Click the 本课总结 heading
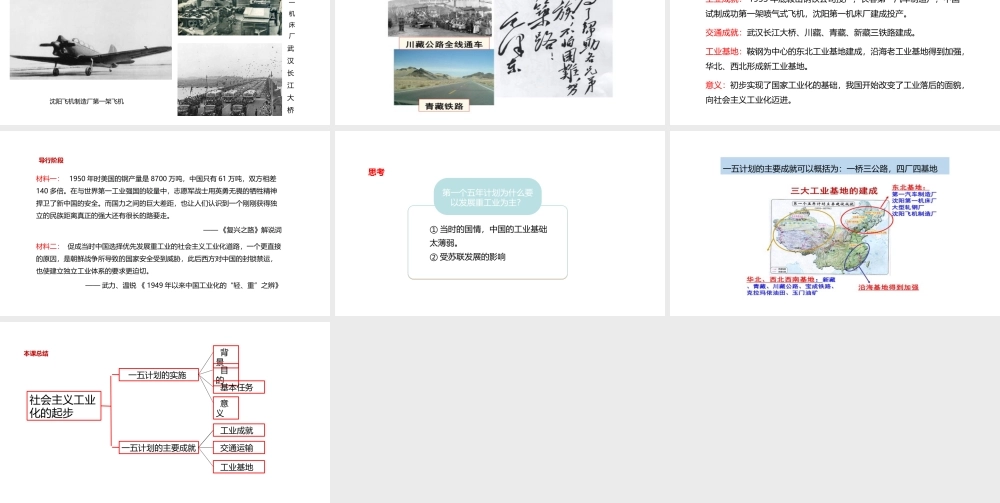This screenshot has height=503, width=1000. pyautogui.click(x=36, y=353)
